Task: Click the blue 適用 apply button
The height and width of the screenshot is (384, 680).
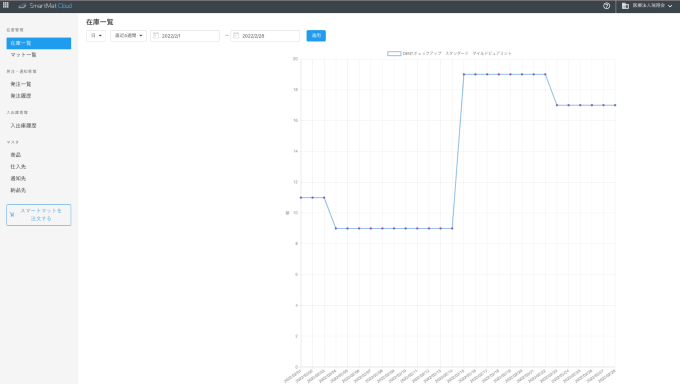Action: (316, 36)
